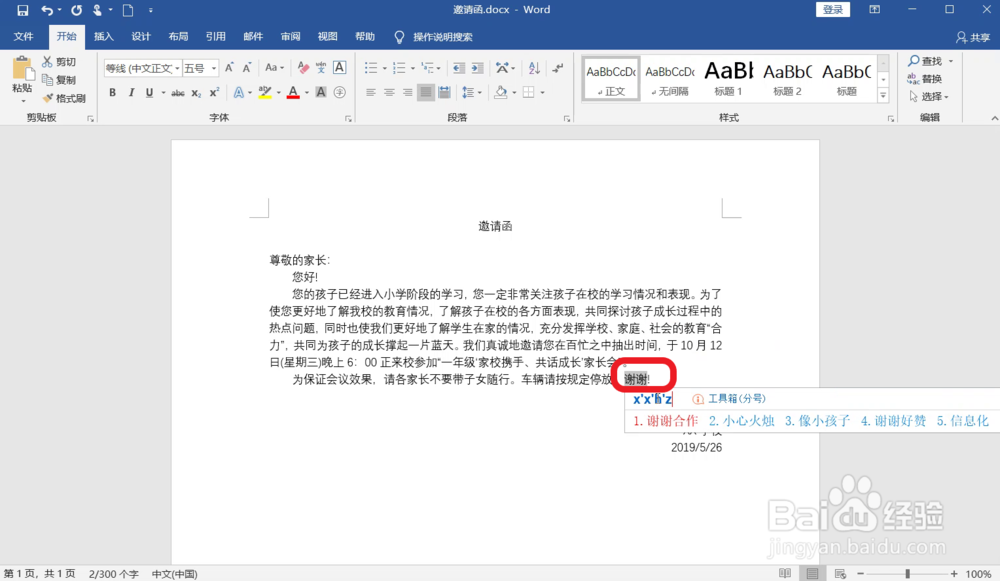This screenshot has width=1000, height=581.
Task: Open line spacing dropdown
Action: click(x=471, y=92)
